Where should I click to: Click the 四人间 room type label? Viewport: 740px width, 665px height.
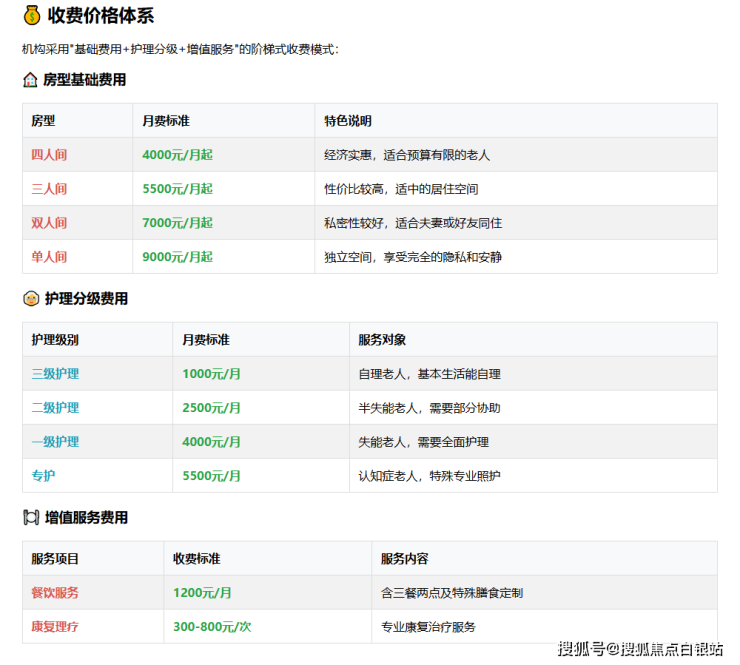point(49,155)
